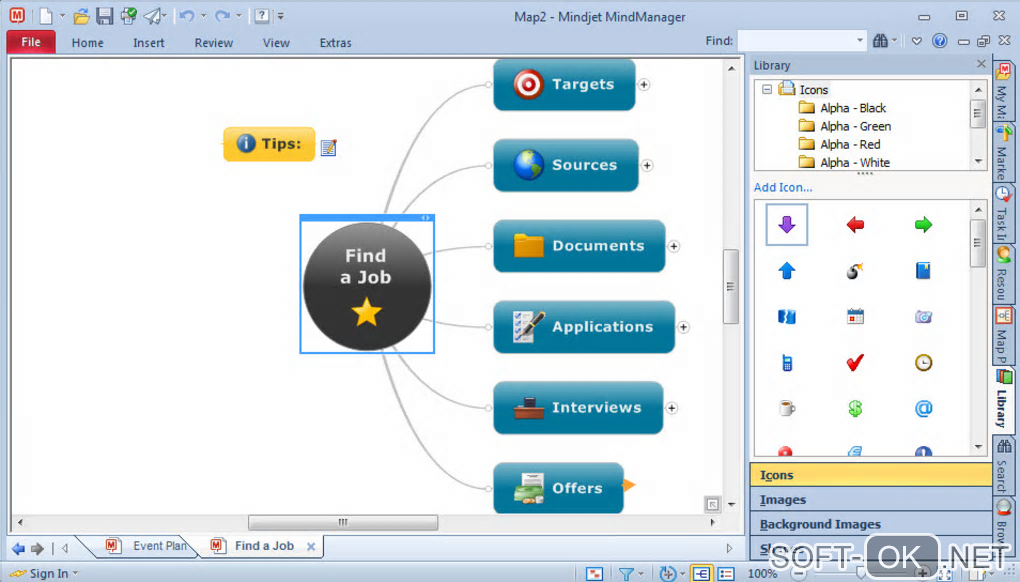Open the Find field dropdown arrow
The image size is (1020, 582).
[x=860, y=41]
